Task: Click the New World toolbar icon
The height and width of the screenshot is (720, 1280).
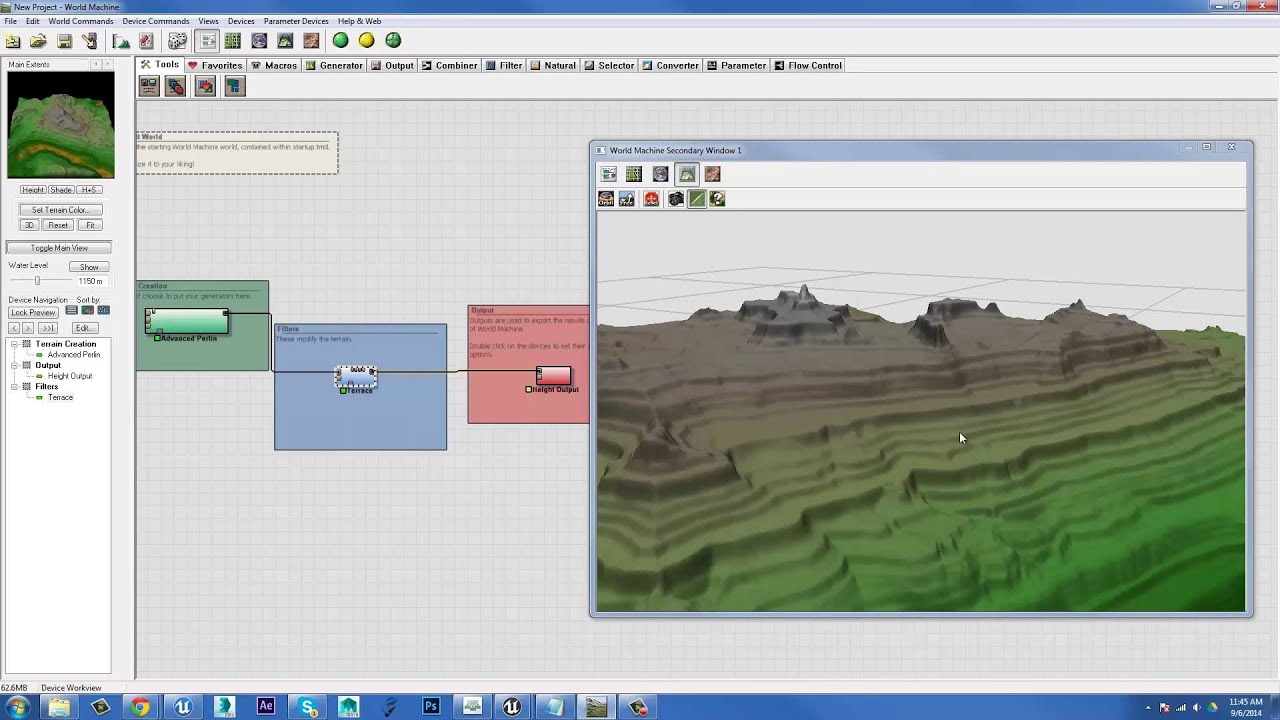Action: [13, 41]
